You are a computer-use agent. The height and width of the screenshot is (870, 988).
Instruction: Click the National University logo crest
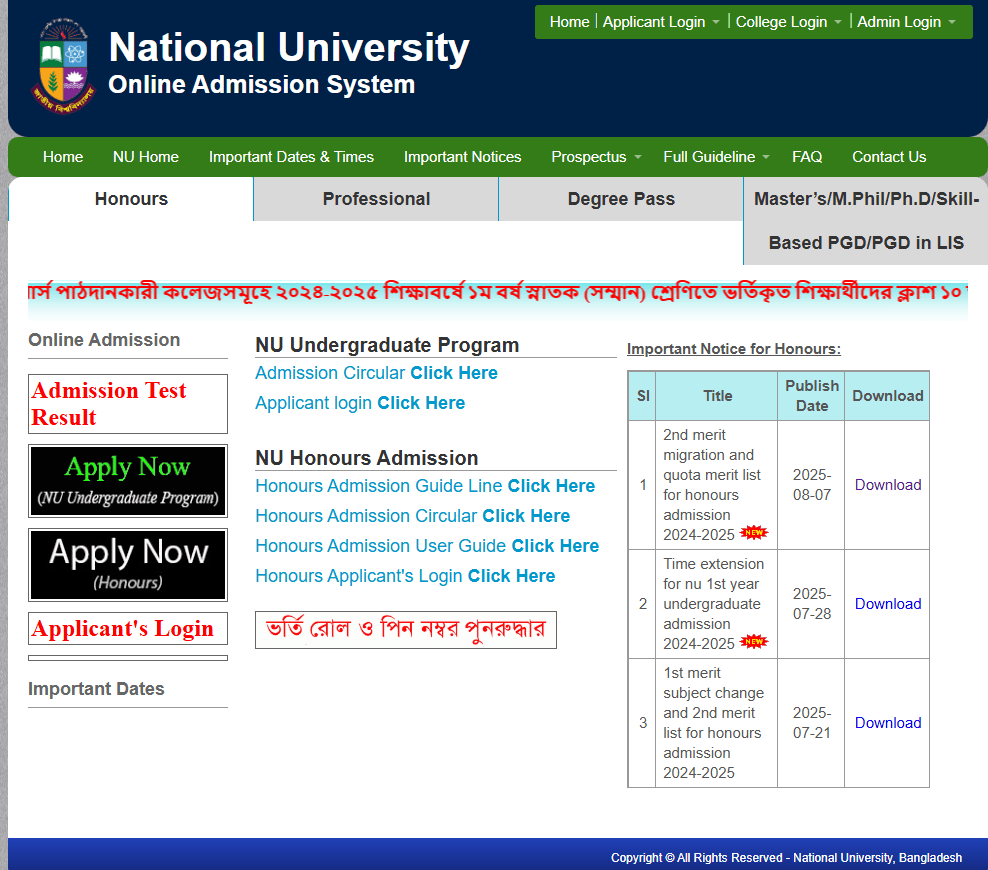pyautogui.click(x=63, y=66)
